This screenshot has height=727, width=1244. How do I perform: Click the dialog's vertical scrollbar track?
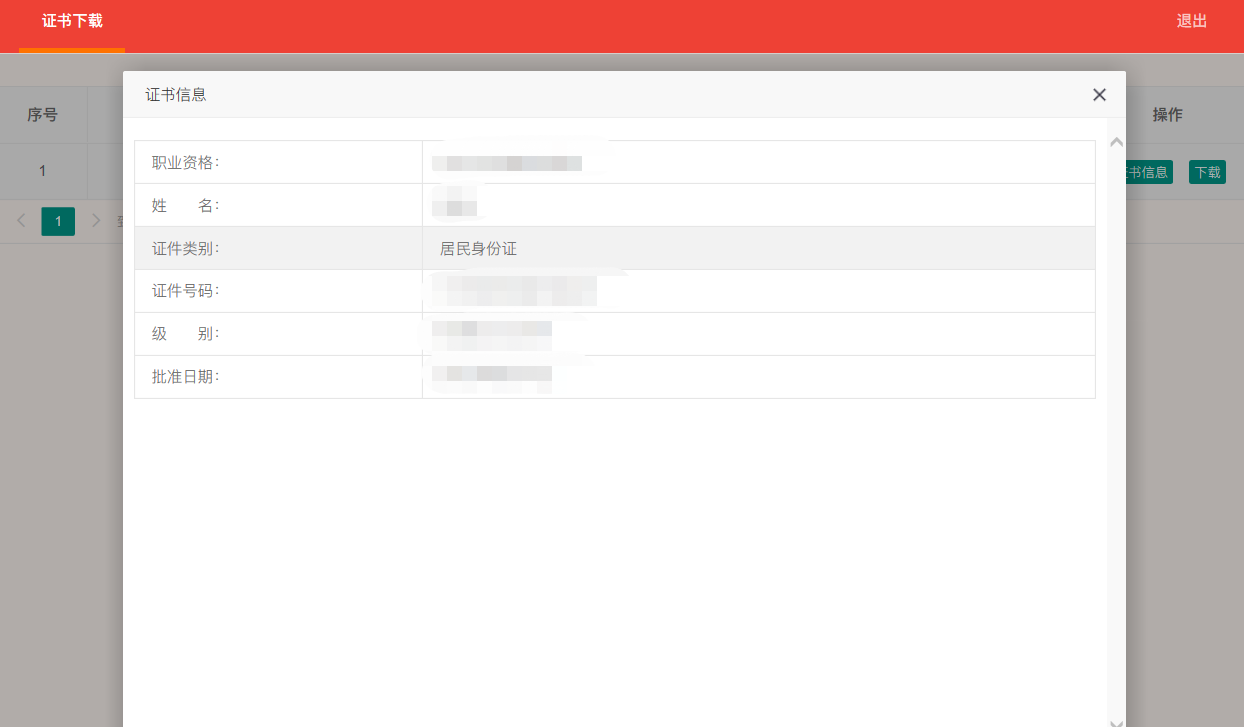pyautogui.click(x=1116, y=450)
